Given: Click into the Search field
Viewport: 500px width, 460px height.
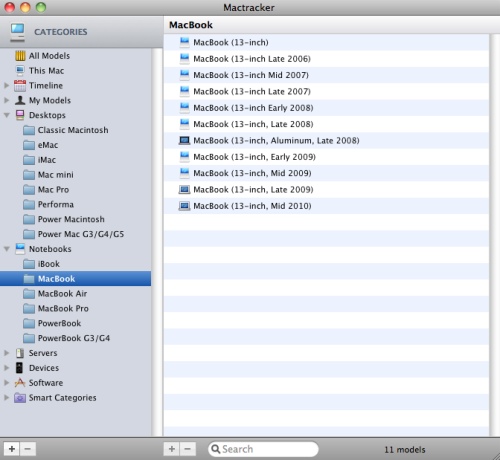Looking at the screenshot, I should 263,449.
